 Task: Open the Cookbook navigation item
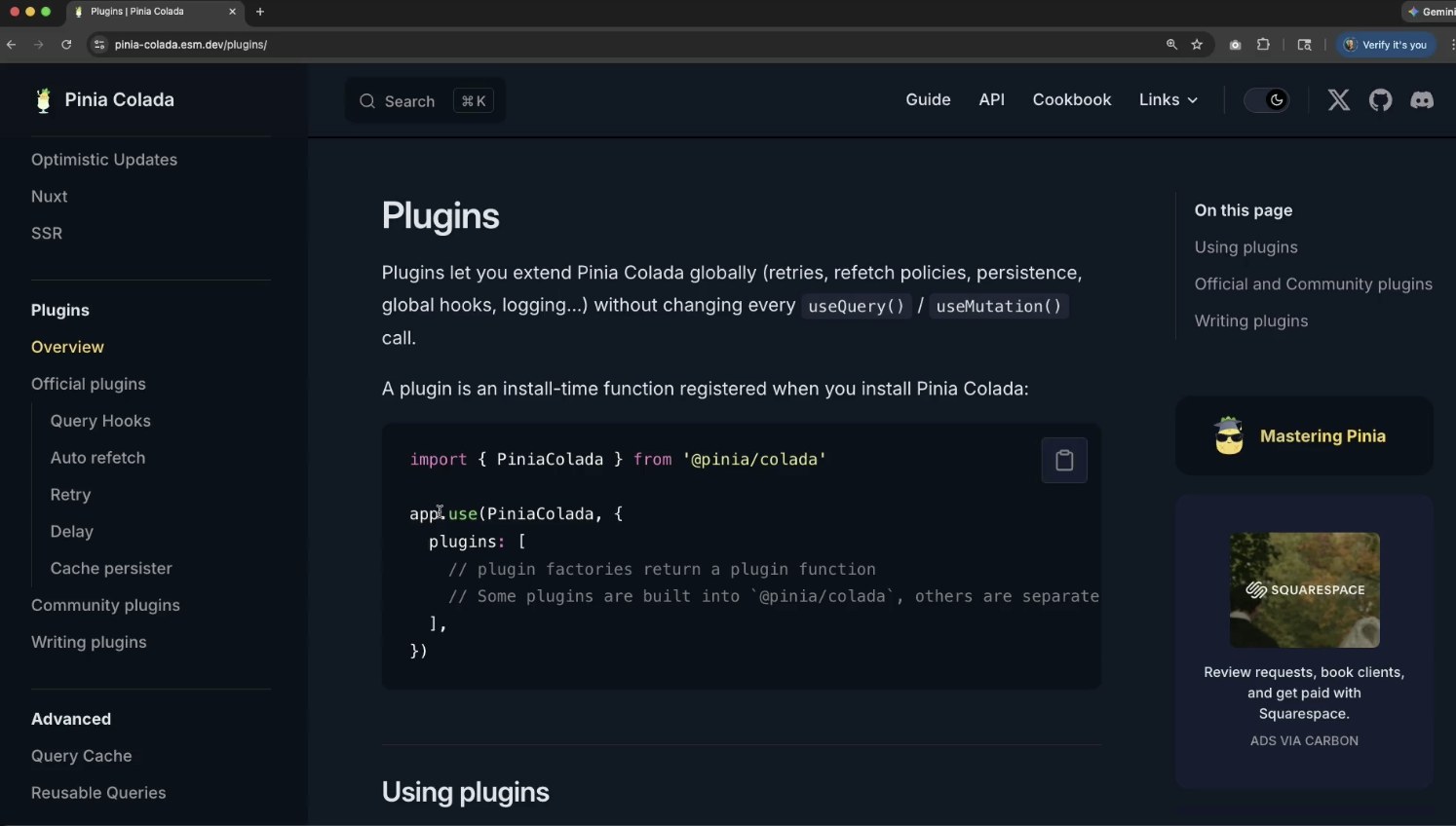[1072, 100]
